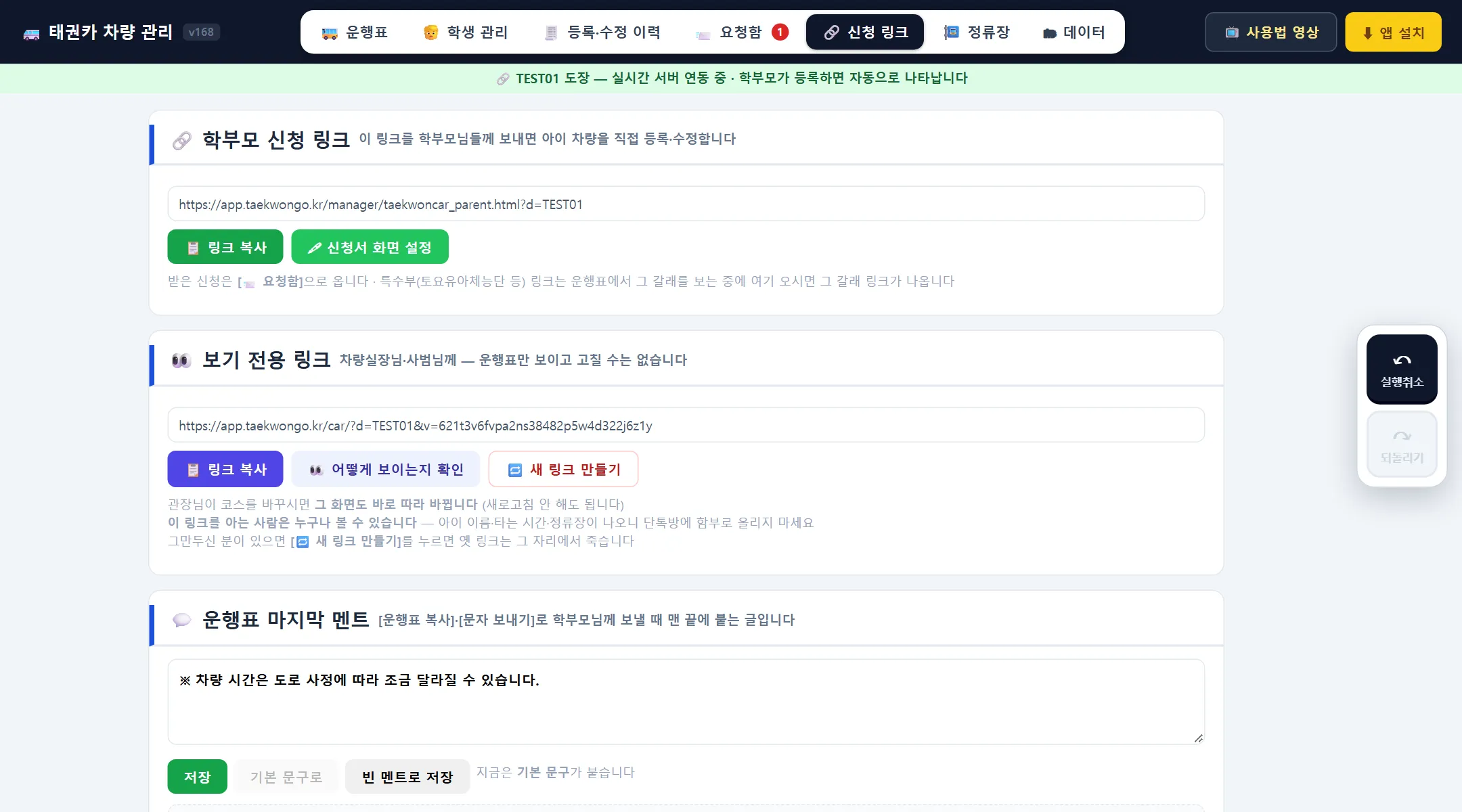Screen dimensions: 1462x812
Task: Open the 데이터 tab
Action: point(1073,32)
